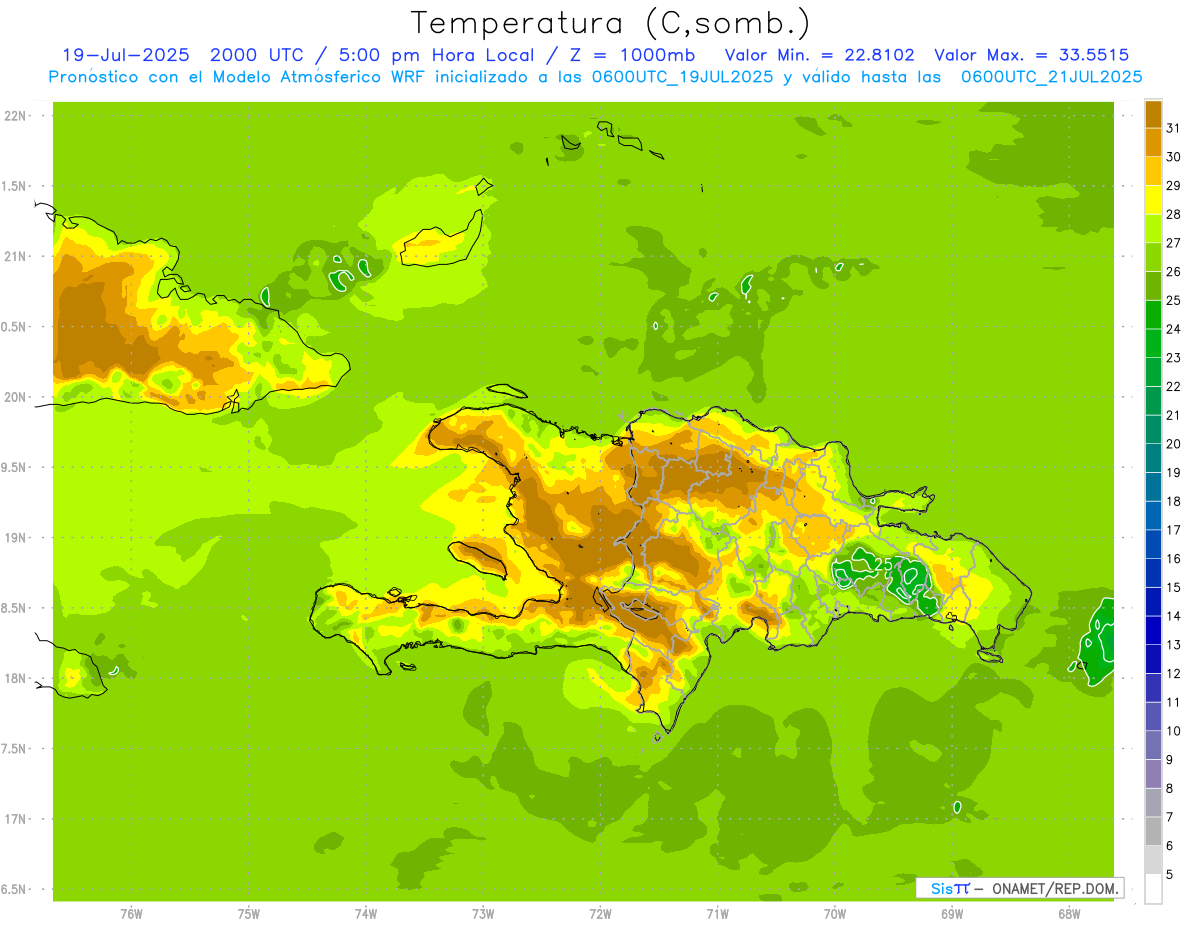Click the "74W" longitude label

pyautogui.click(x=365, y=914)
